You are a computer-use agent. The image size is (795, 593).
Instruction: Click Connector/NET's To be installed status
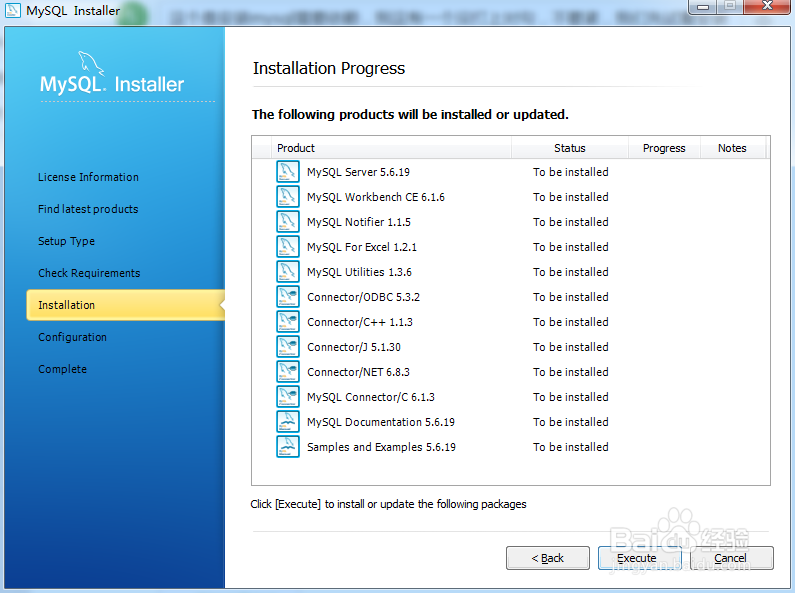click(571, 372)
